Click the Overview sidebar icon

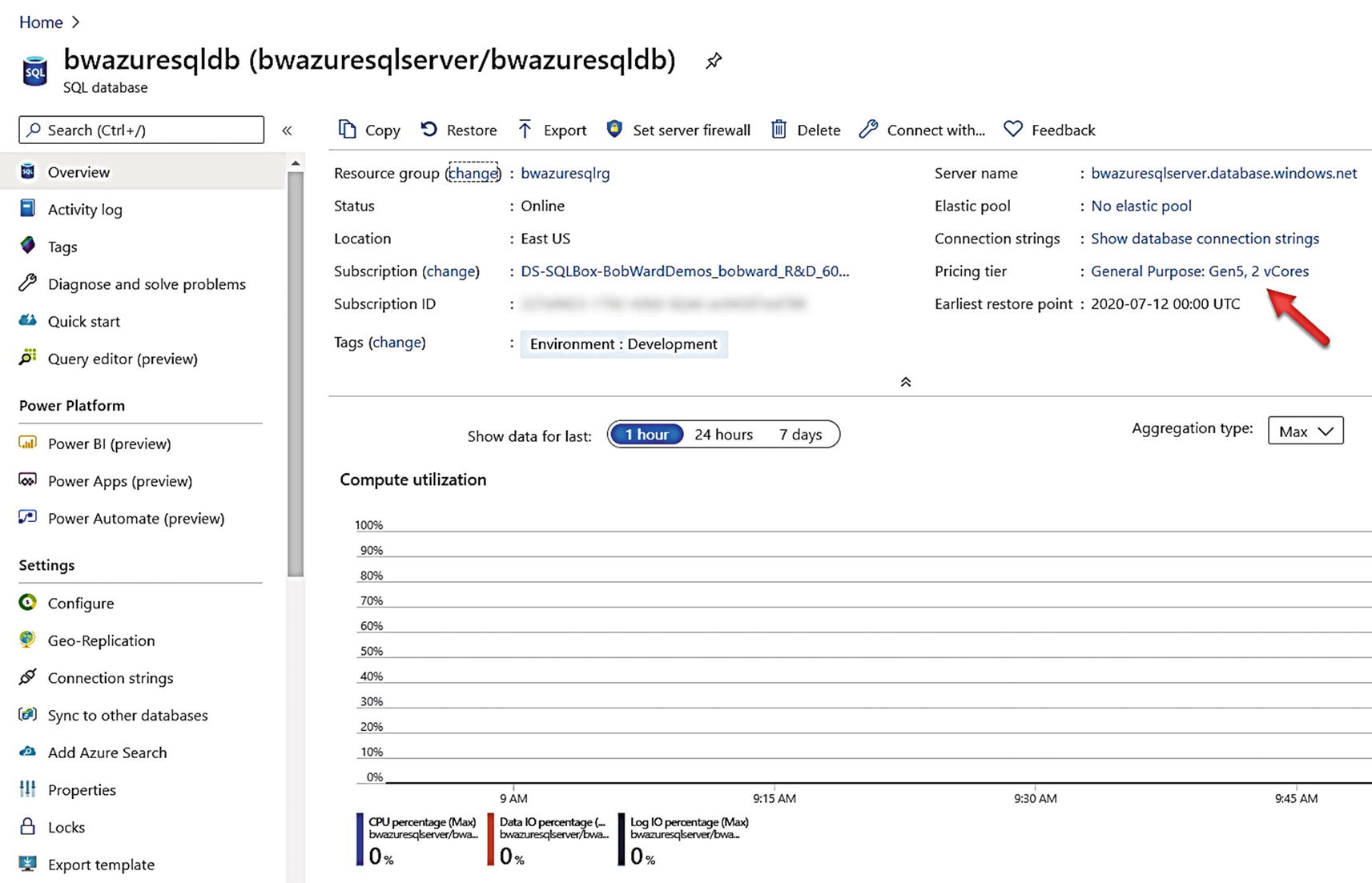(28, 171)
